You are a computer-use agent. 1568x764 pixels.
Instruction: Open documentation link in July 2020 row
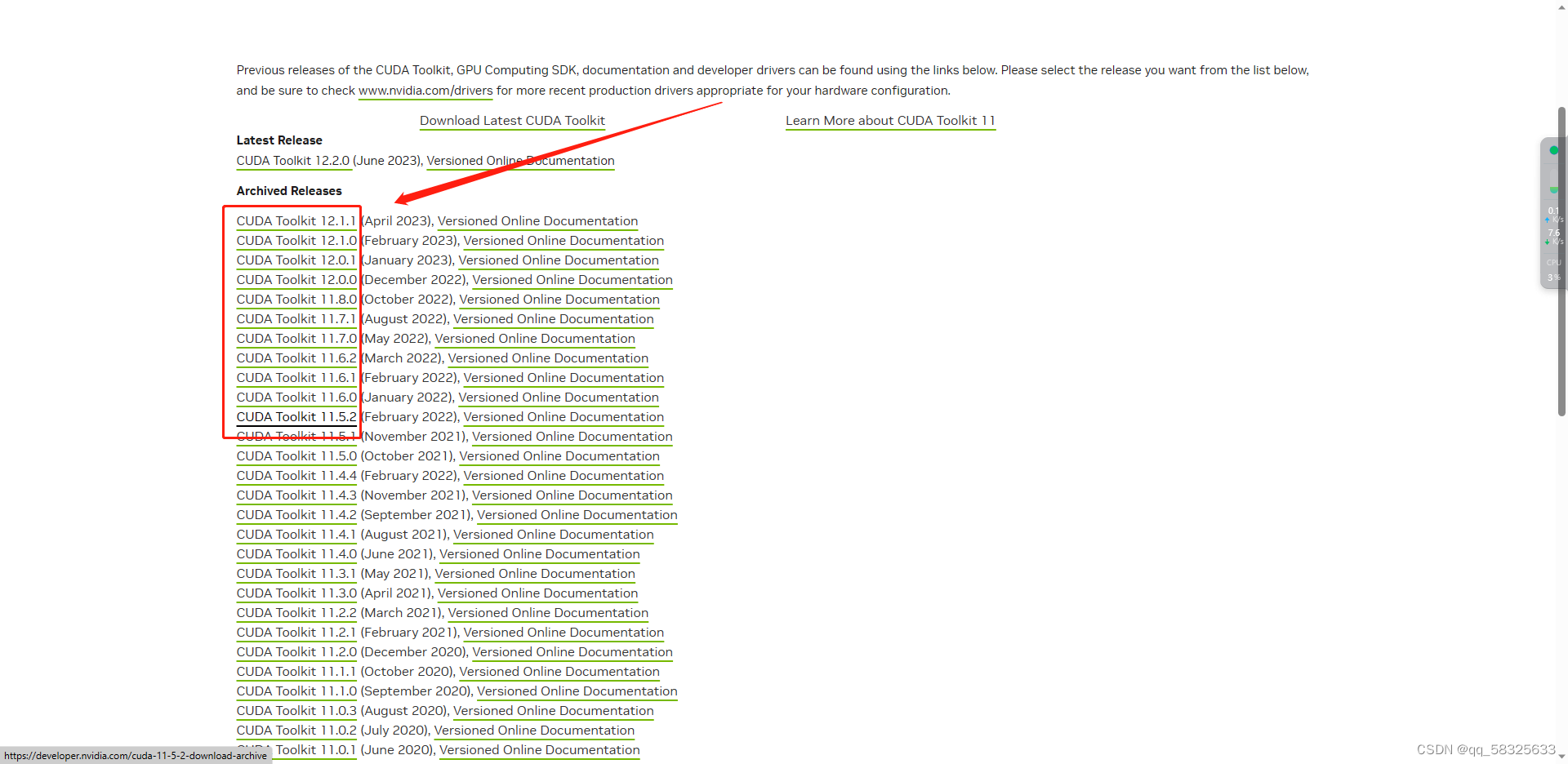(x=534, y=731)
